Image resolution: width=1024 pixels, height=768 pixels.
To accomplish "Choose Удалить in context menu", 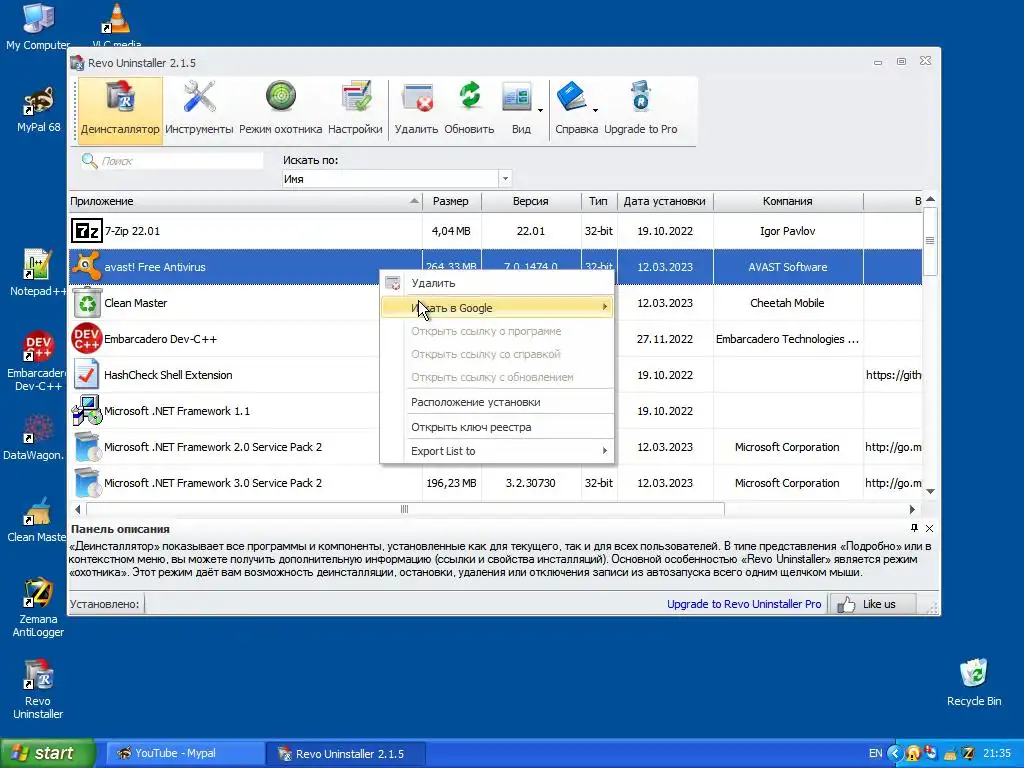I will 497,283.
